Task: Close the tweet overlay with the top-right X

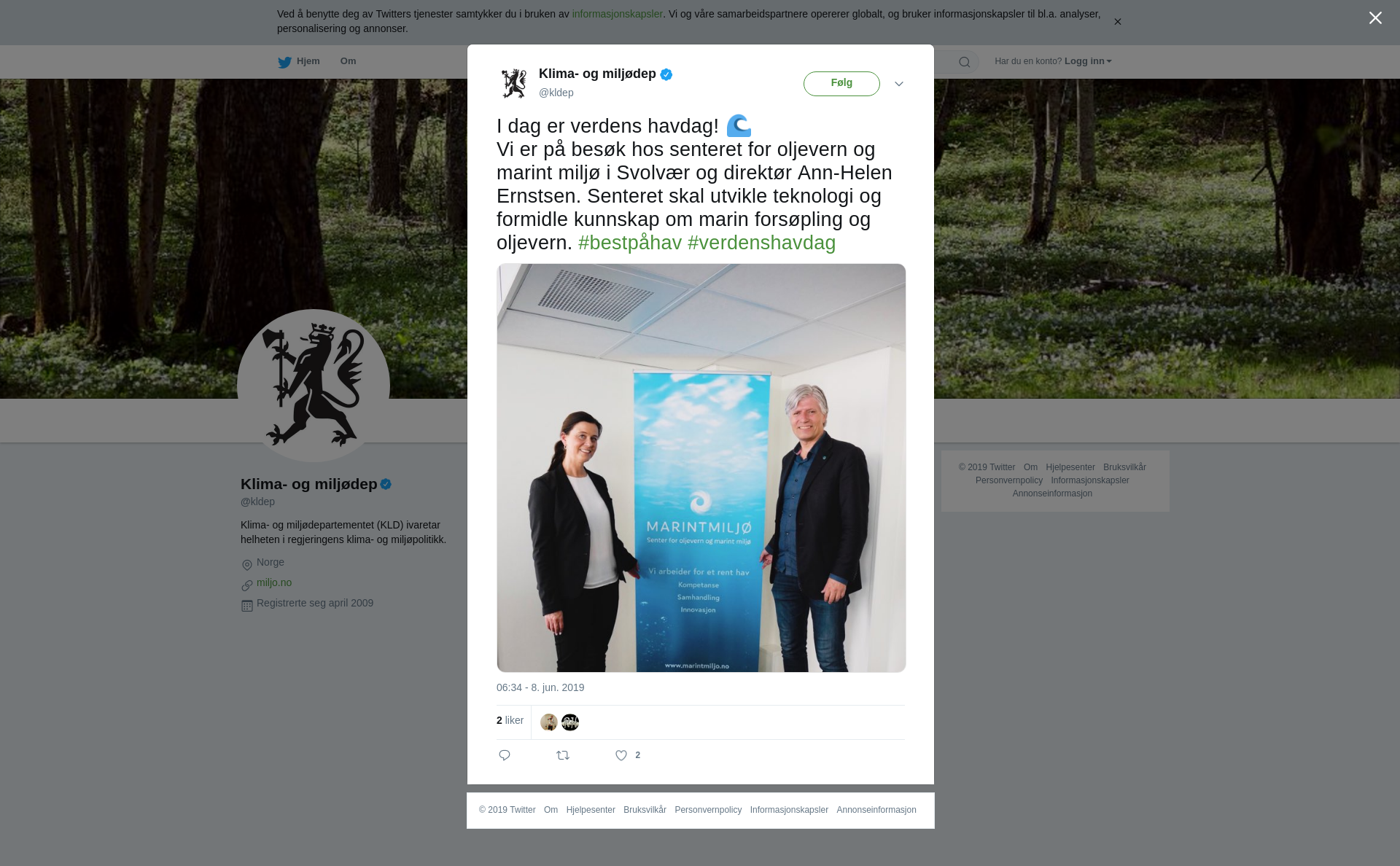Action: coord(1375,18)
